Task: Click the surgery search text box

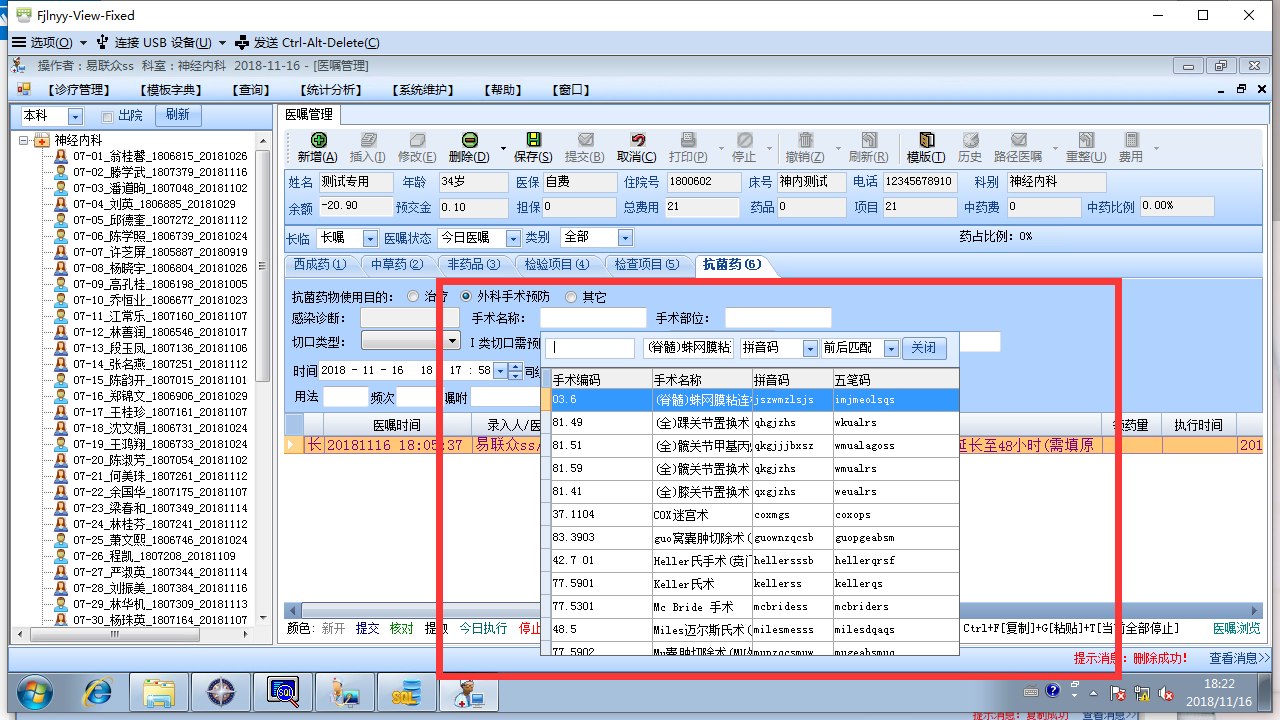Action: click(x=590, y=348)
